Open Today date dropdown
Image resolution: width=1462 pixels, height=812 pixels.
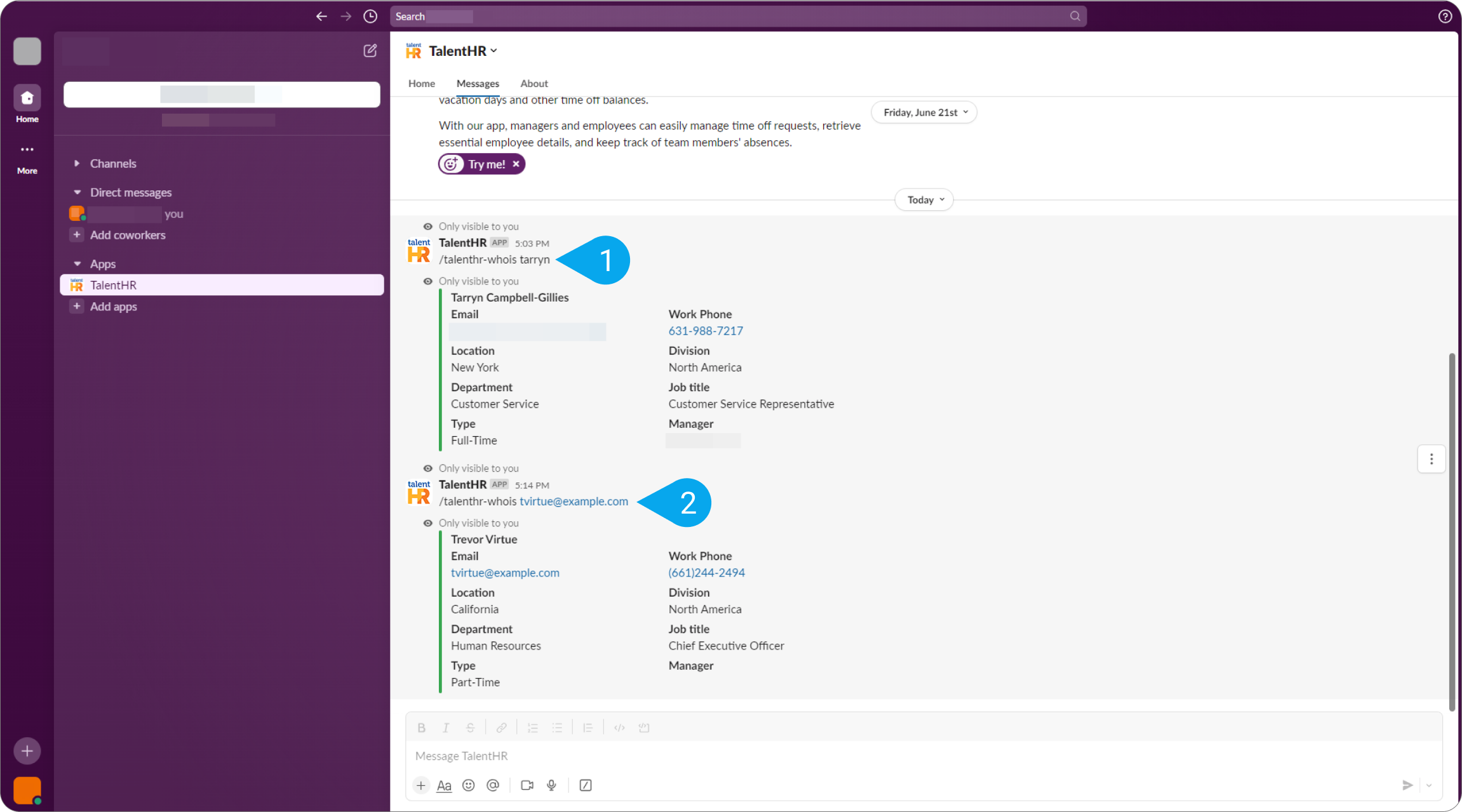924,200
